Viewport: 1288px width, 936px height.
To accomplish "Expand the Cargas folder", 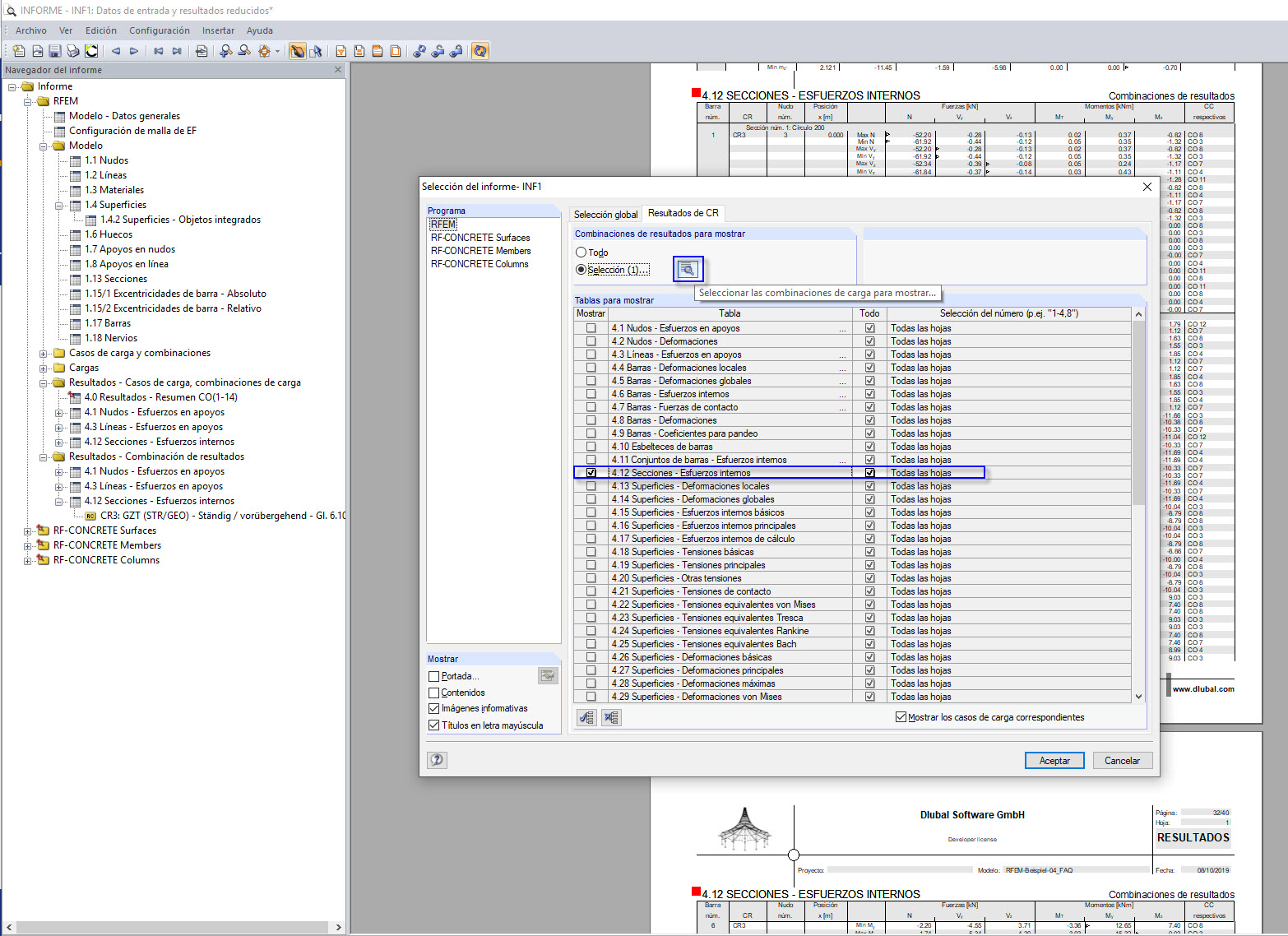I will (44, 368).
